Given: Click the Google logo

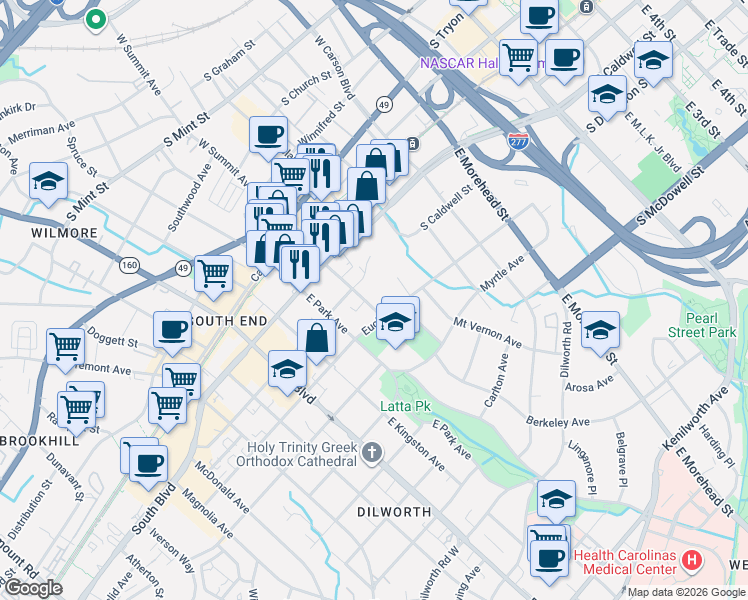Looking at the screenshot, I should (33, 589).
